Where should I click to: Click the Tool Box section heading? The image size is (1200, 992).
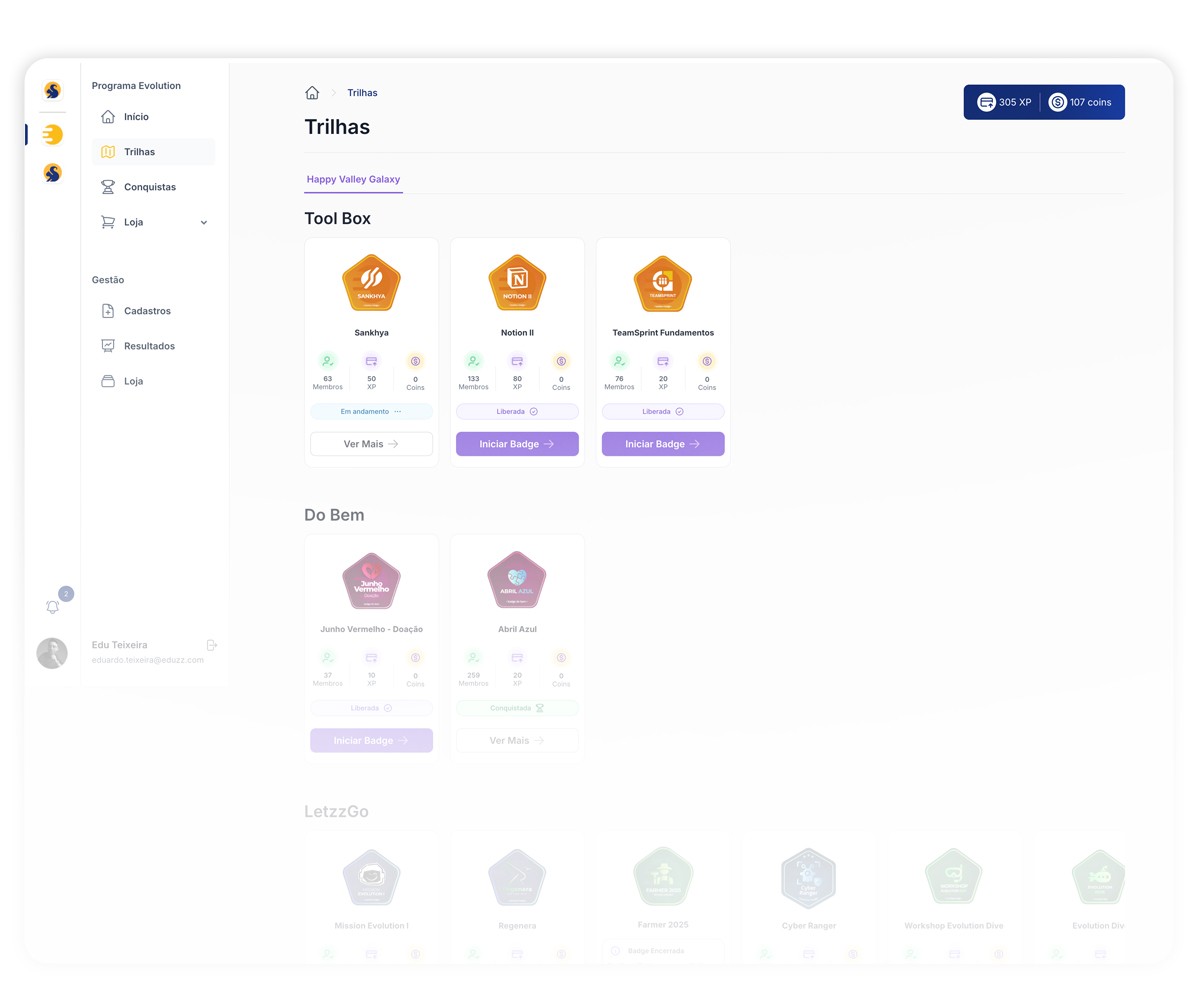click(x=337, y=219)
